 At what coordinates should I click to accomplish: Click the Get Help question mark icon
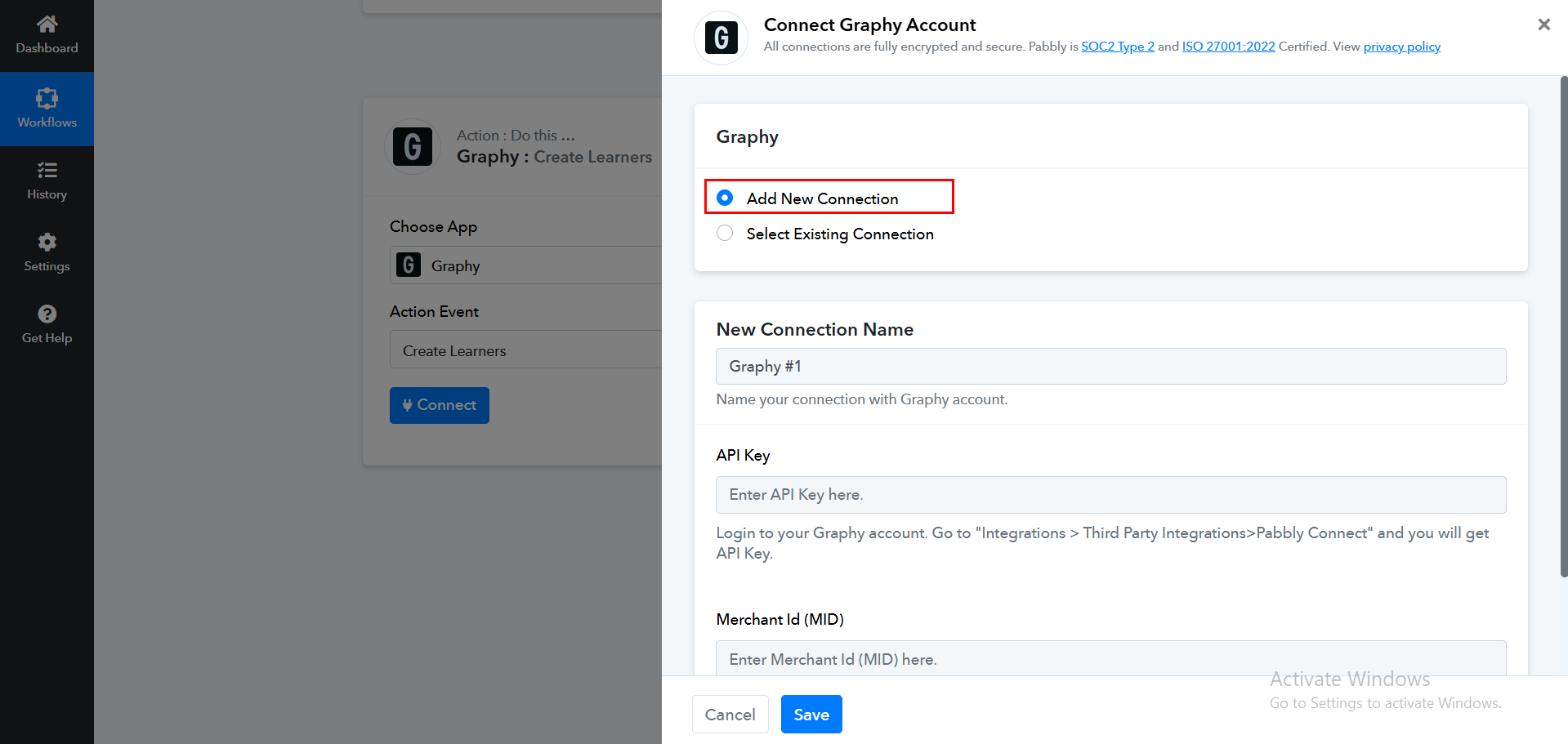[x=47, y=314]
